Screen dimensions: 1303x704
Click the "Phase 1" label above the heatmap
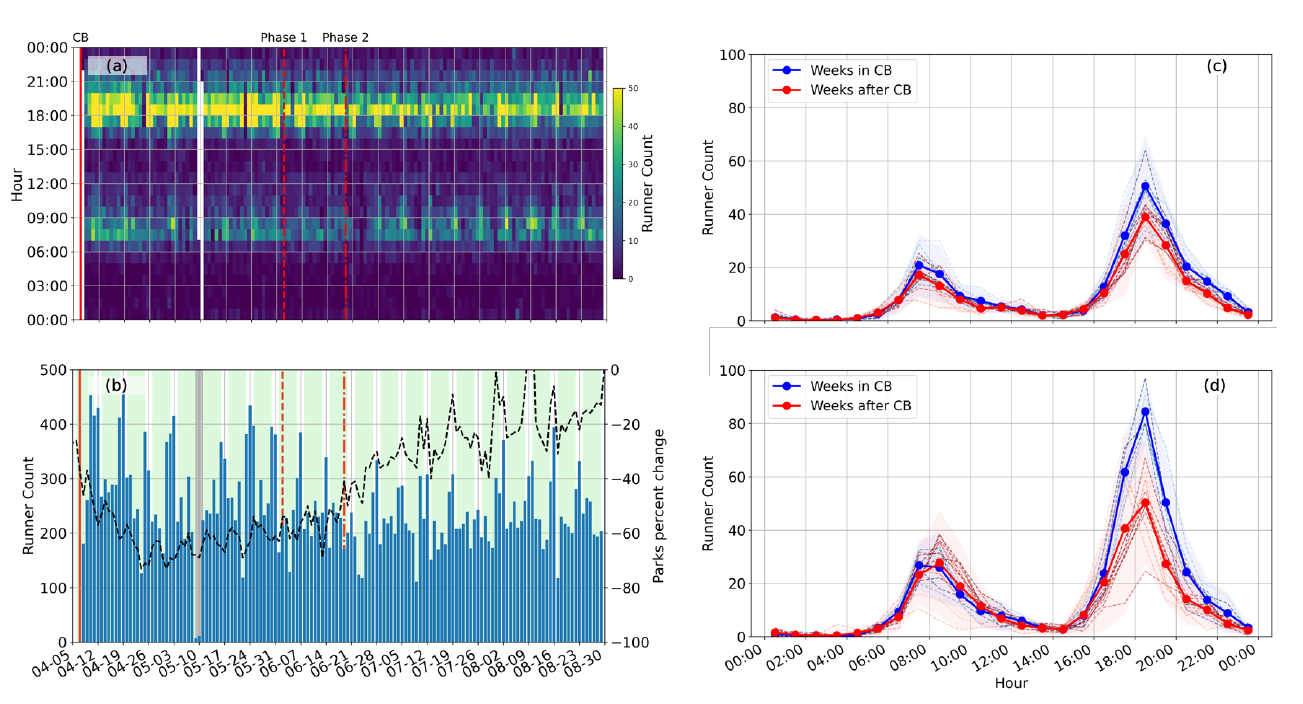coord(284,38)
